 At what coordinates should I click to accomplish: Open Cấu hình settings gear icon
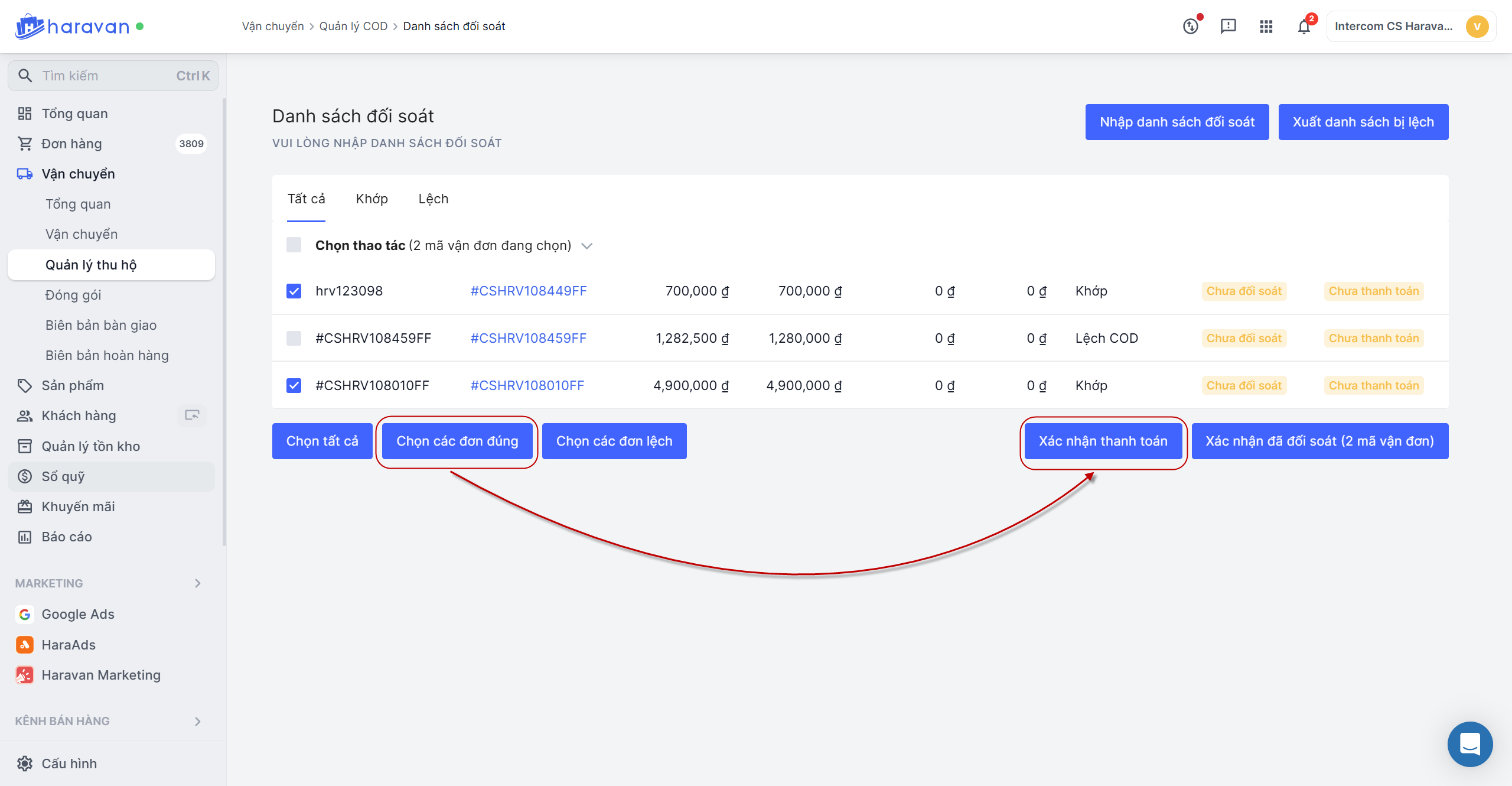(x=25, y=764)
